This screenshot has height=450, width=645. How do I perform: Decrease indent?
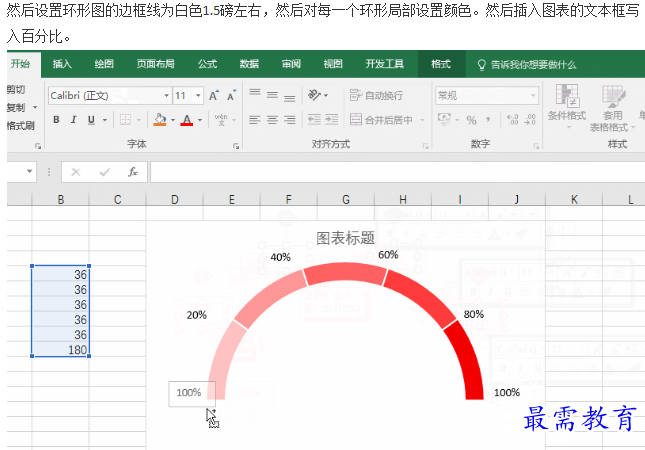[315, 120]
